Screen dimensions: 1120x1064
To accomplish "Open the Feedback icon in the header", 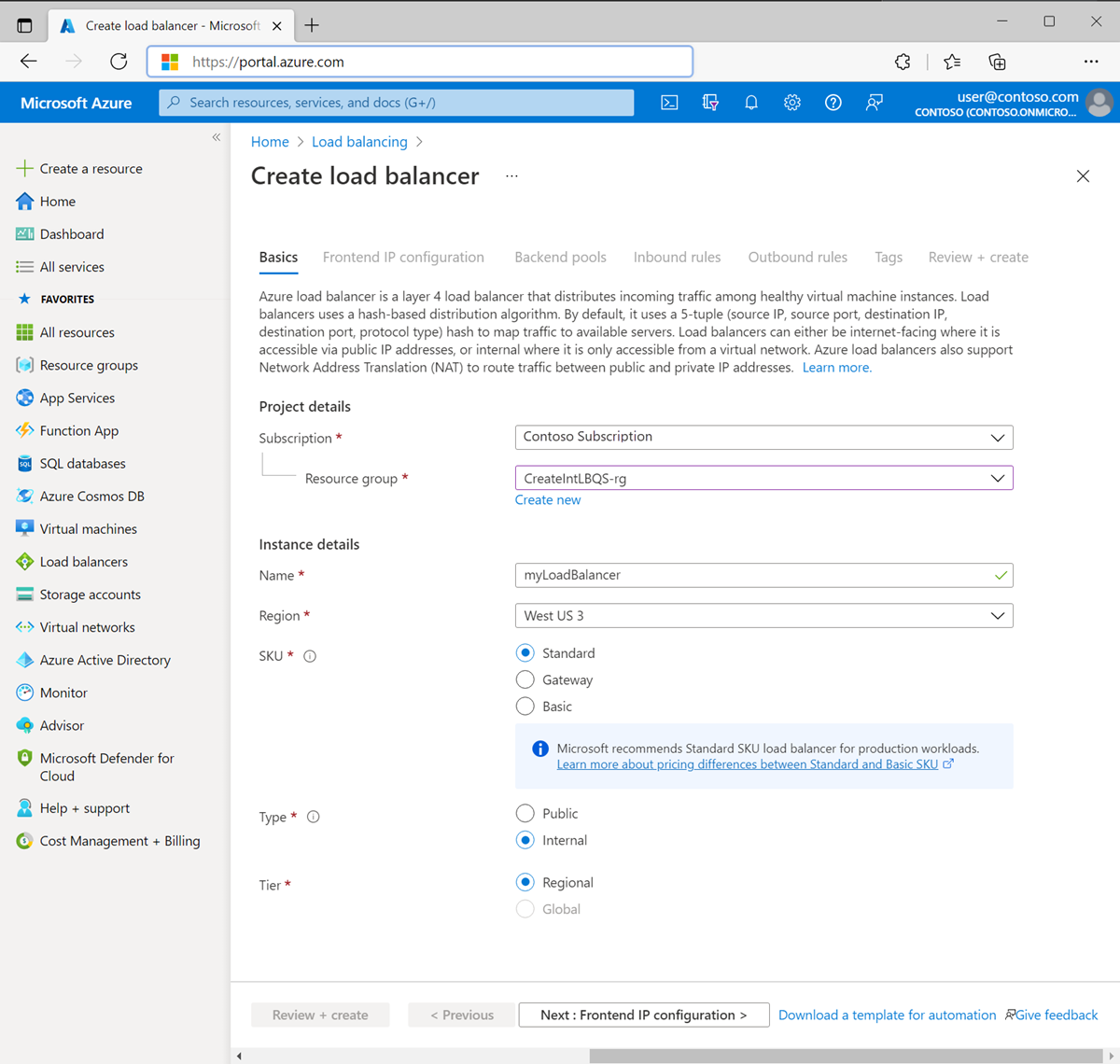I will tap(875, 103).
